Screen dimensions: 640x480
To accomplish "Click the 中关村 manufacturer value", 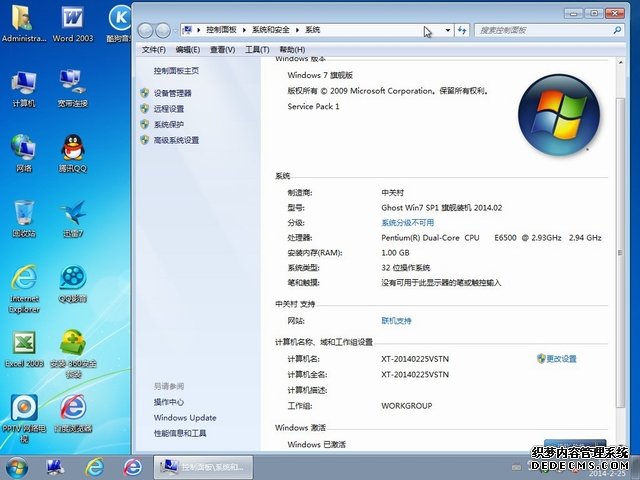I will tap(392, 192).
